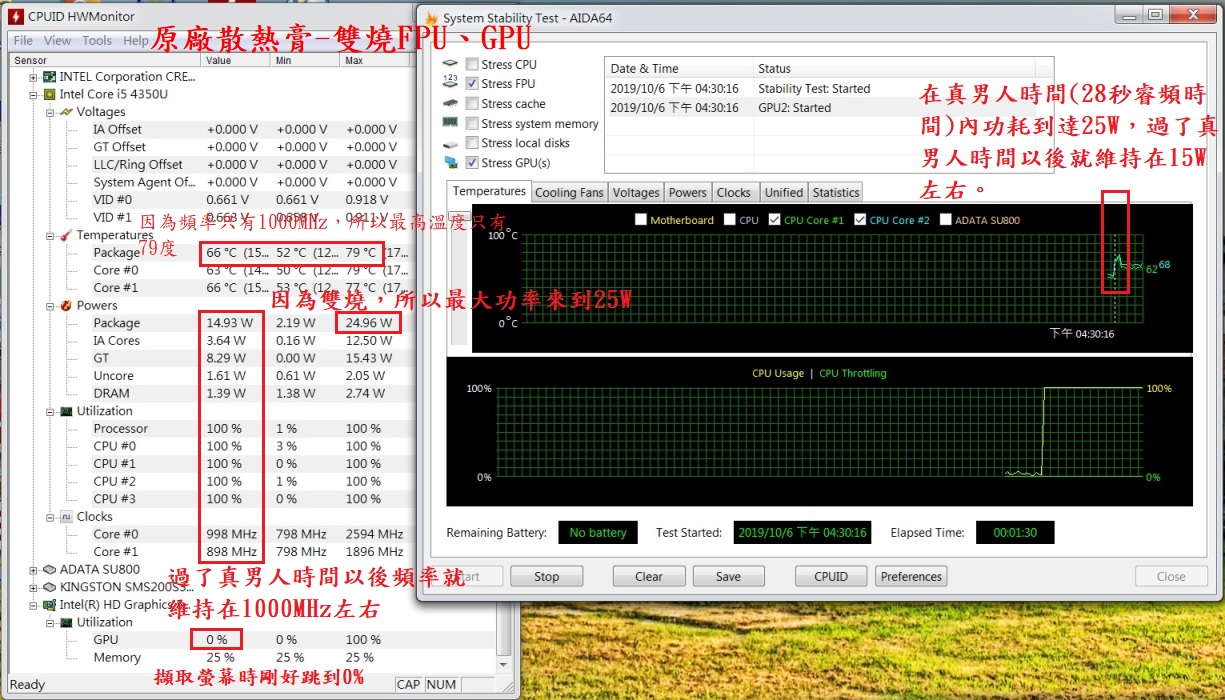The width and height of the screenshot is (1225, 700).
Task: Click the Clear button
Action: 649,577
